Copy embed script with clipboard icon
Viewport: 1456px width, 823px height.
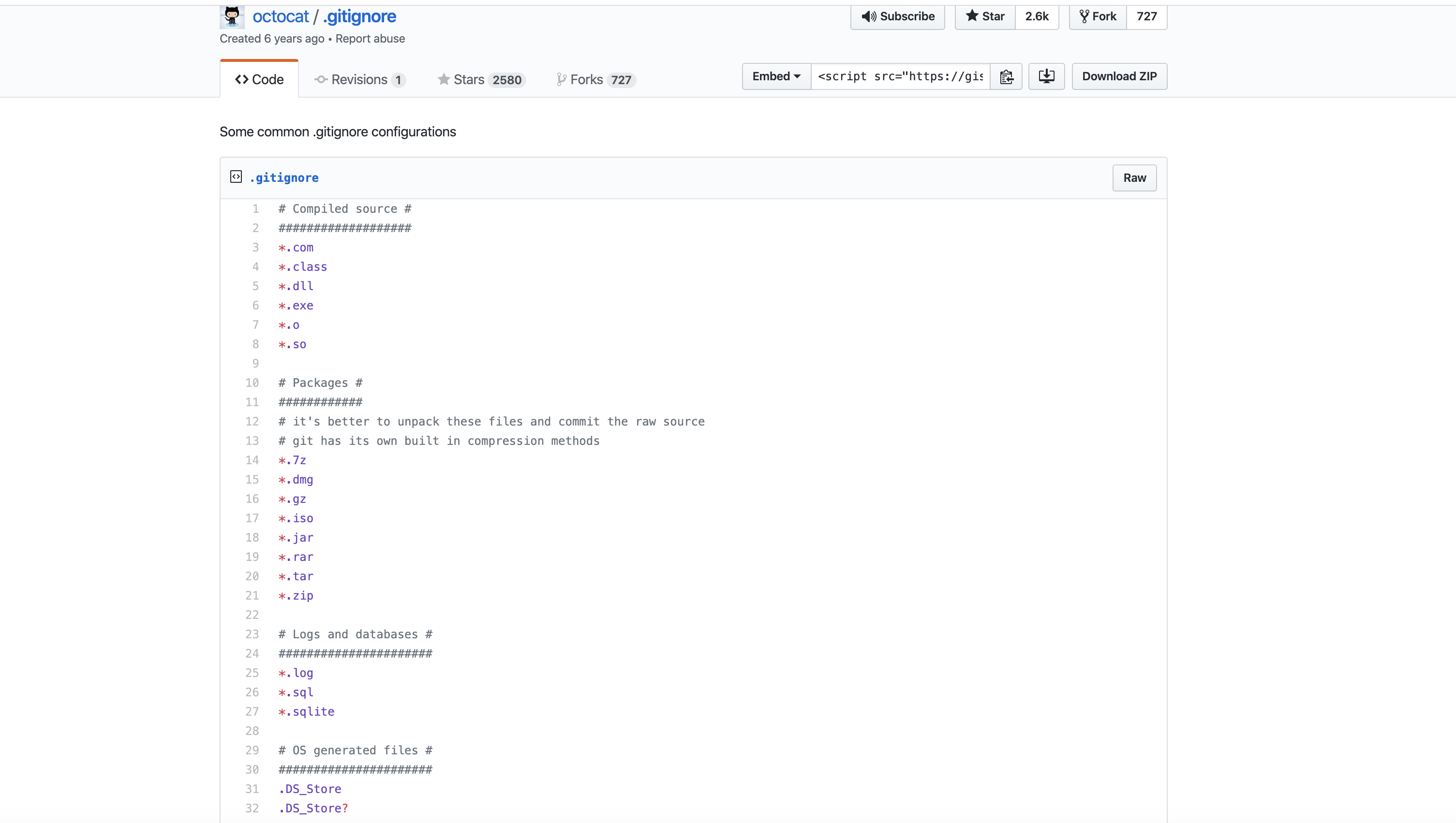tap(1006, 76)
